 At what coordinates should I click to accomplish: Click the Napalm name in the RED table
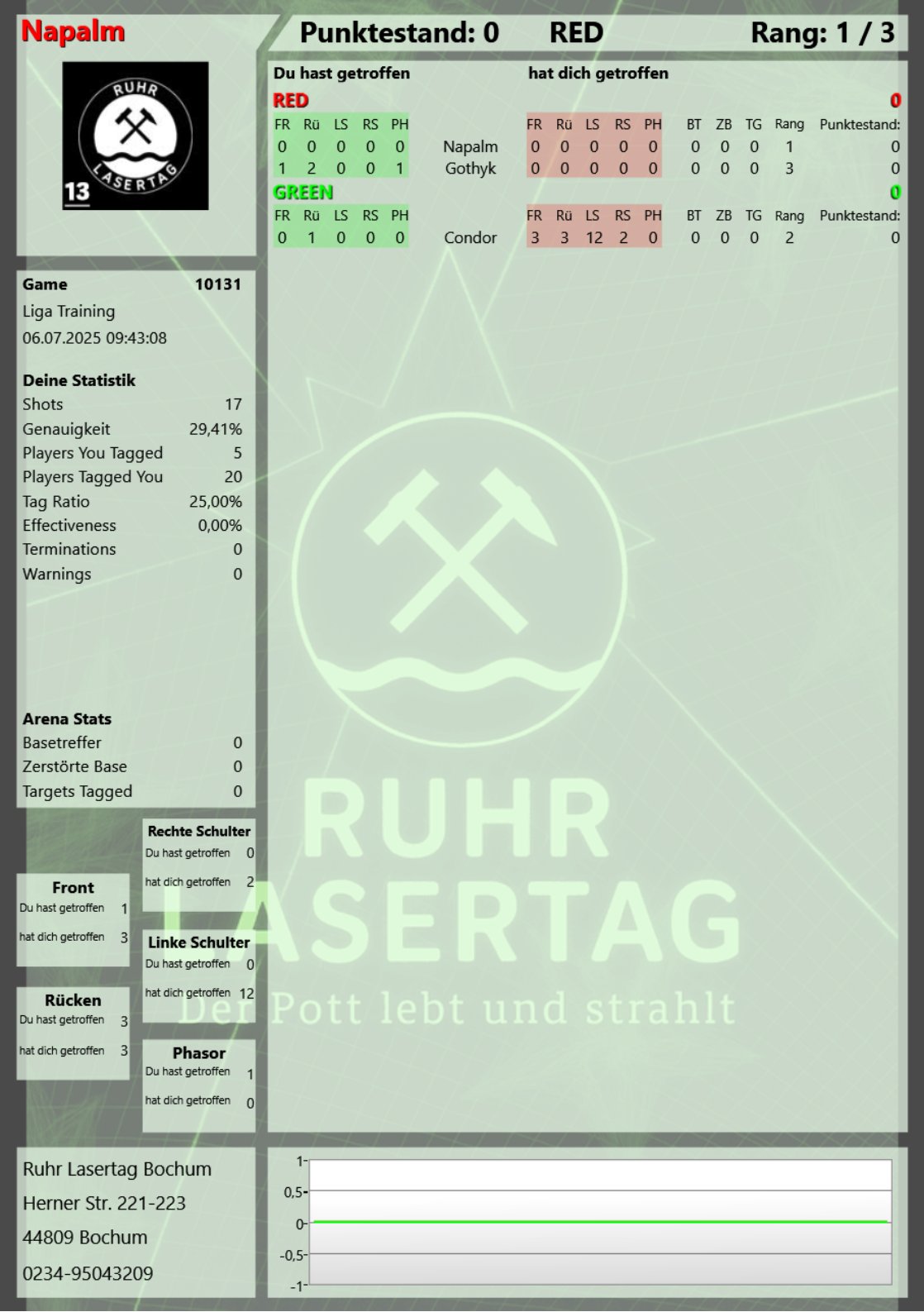[470, 147]
